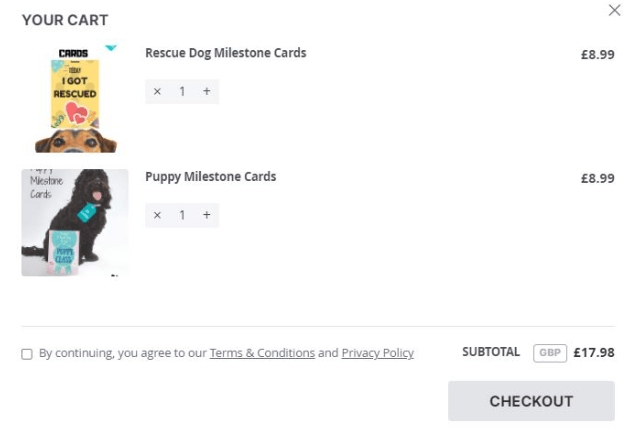
Task: Close the cart panel
Action: [x=614, y=10]
